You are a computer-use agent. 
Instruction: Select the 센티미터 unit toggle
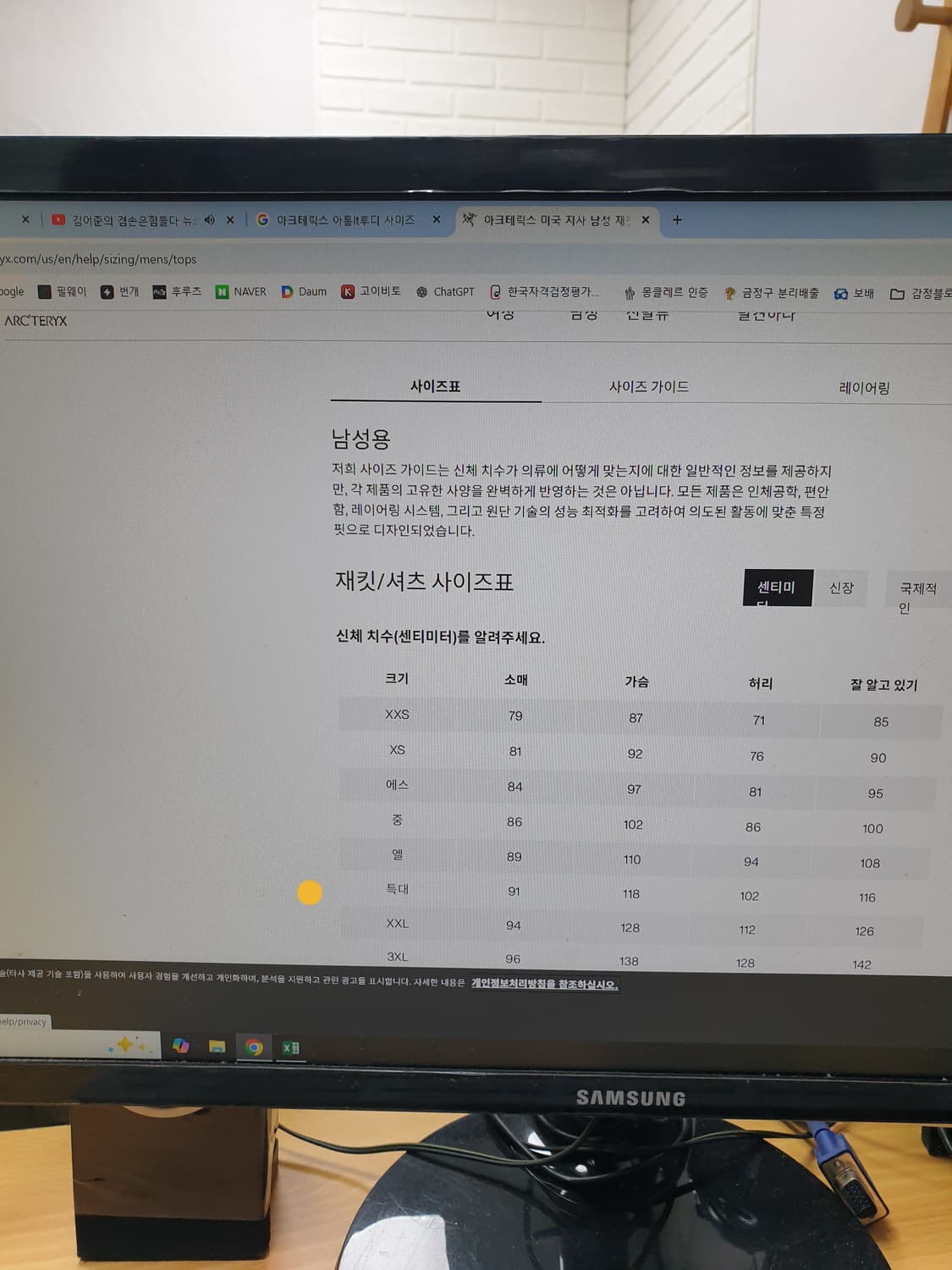tap(778, 588)
